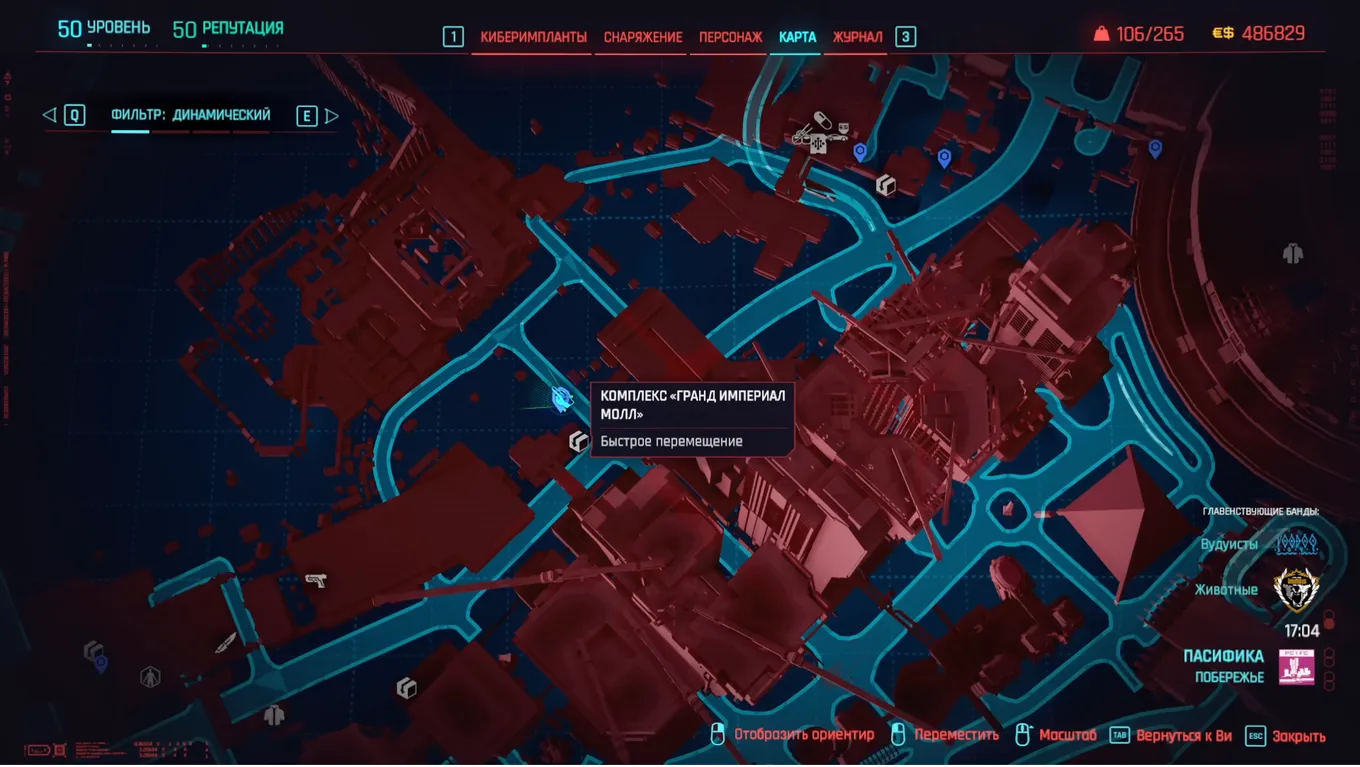Viewport: 1360px width, 767px height.
Task: Click the Q filter key hint
Action: [x=74, y=116]
